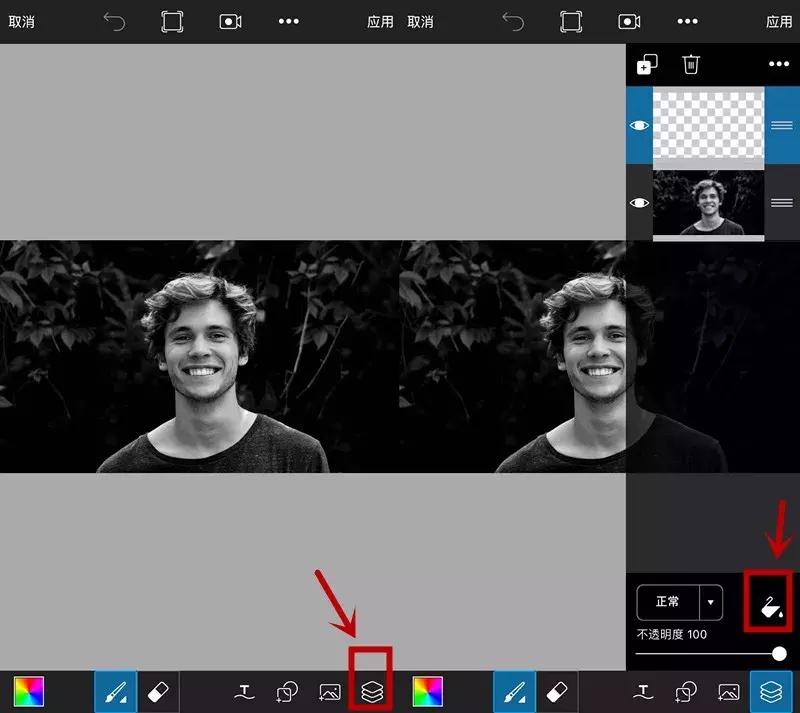The width and height of the screenshot is (800, 713).
Task: Open the layers panel three-dot options menu
Action: click(x=778, y=64)
